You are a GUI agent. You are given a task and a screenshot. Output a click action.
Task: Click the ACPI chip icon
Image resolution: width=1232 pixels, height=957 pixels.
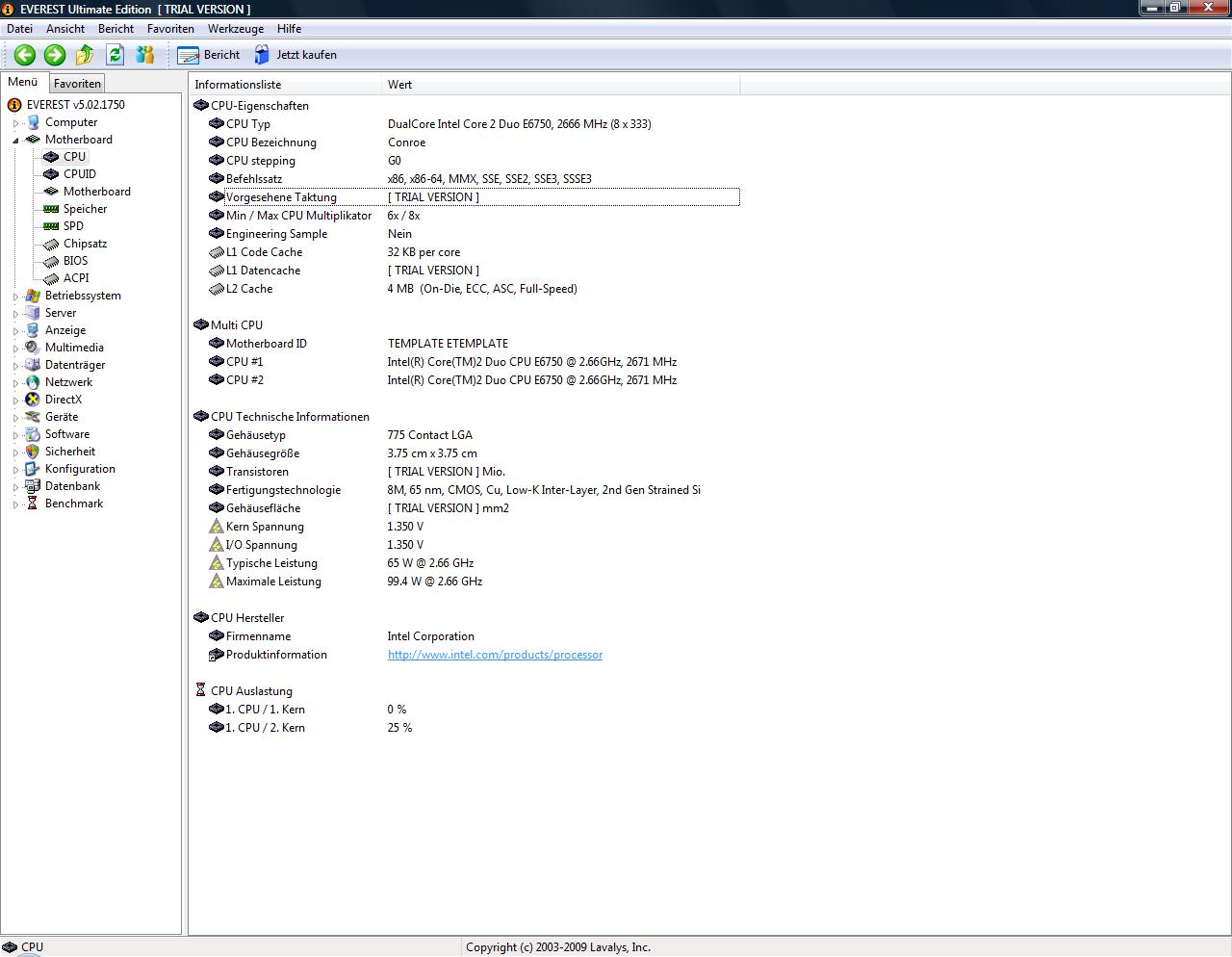pyautogui.click(x=51, y=278)
